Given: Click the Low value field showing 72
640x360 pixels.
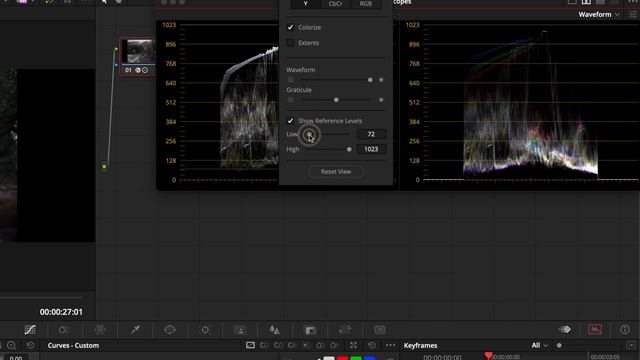Looking at the screenshot, I should [x=371, y=134].
